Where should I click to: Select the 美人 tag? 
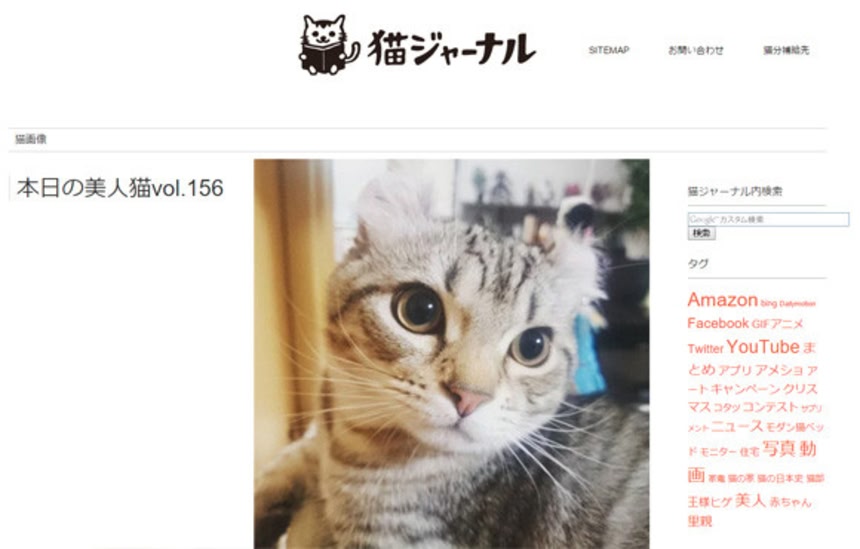pos(750,500)
